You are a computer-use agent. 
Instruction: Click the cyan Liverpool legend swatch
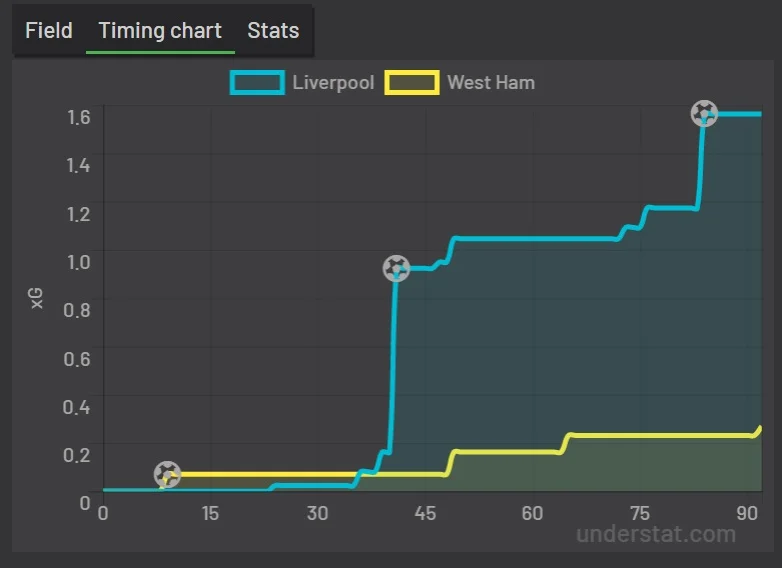coord(256,82)
